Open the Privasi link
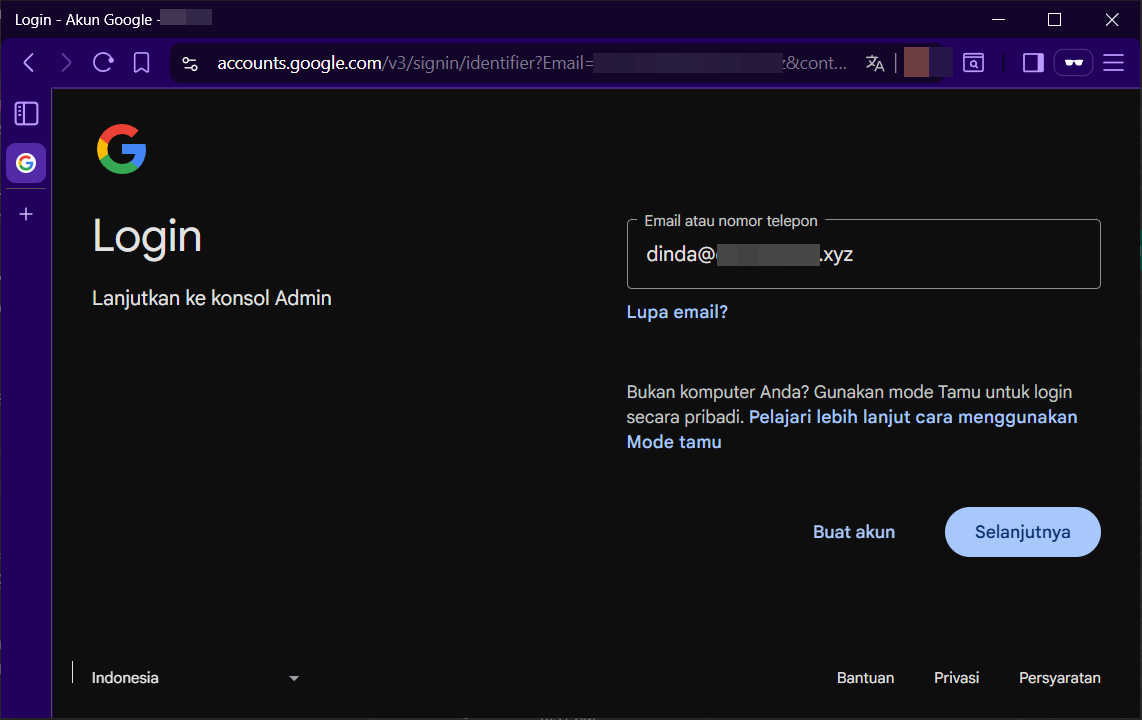The width and height of the screenshot is (1142, 720). 956,678
